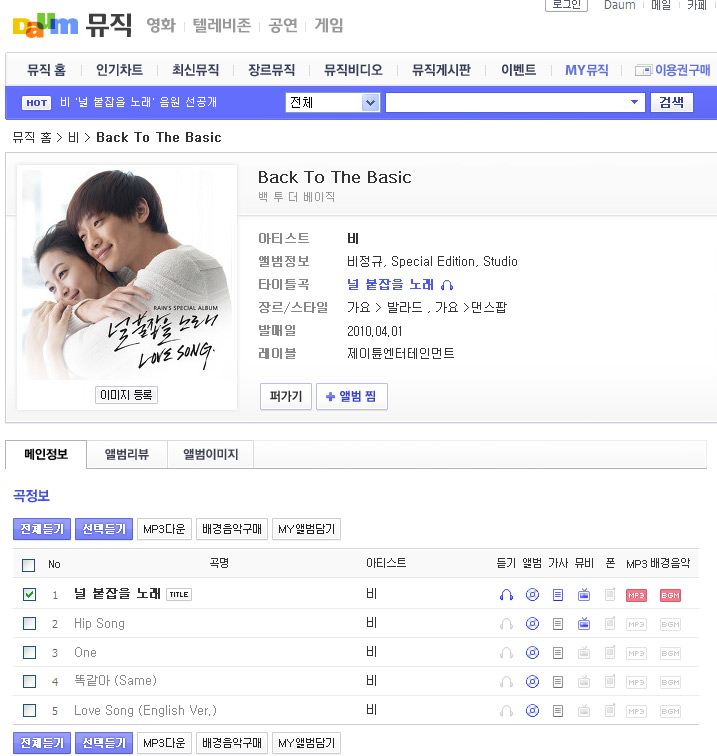Click red MP3 icon for track 1

tap(636, 595)
